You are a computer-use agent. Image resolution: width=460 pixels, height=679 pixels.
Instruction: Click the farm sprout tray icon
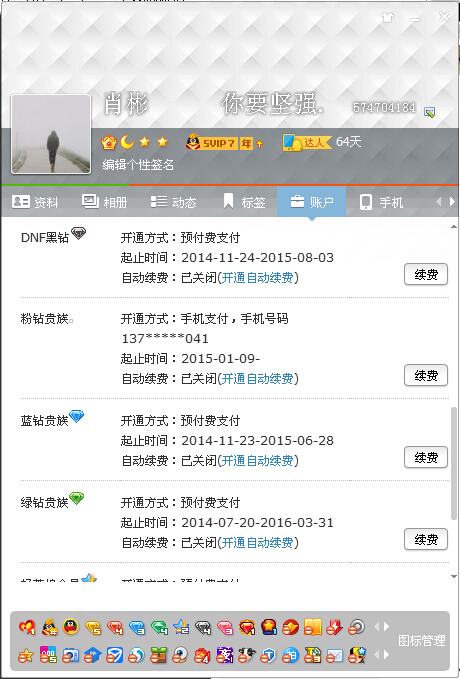[158, 656]
